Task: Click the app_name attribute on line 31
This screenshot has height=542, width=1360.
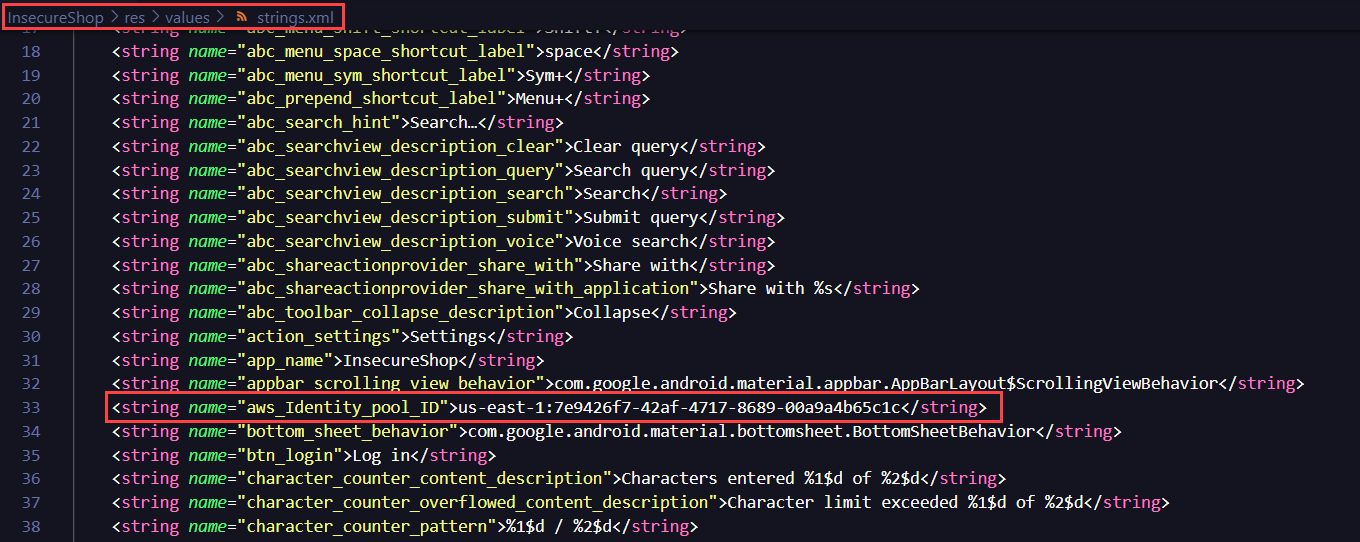Action: tap(285, 360)
